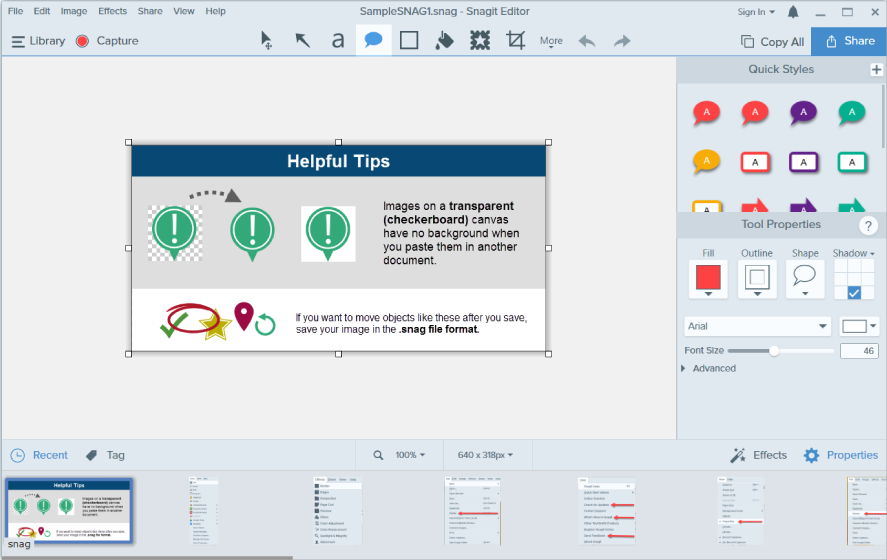
Task: Apply the purple rectangle callout quick style
Action: (x=803, y=162)
